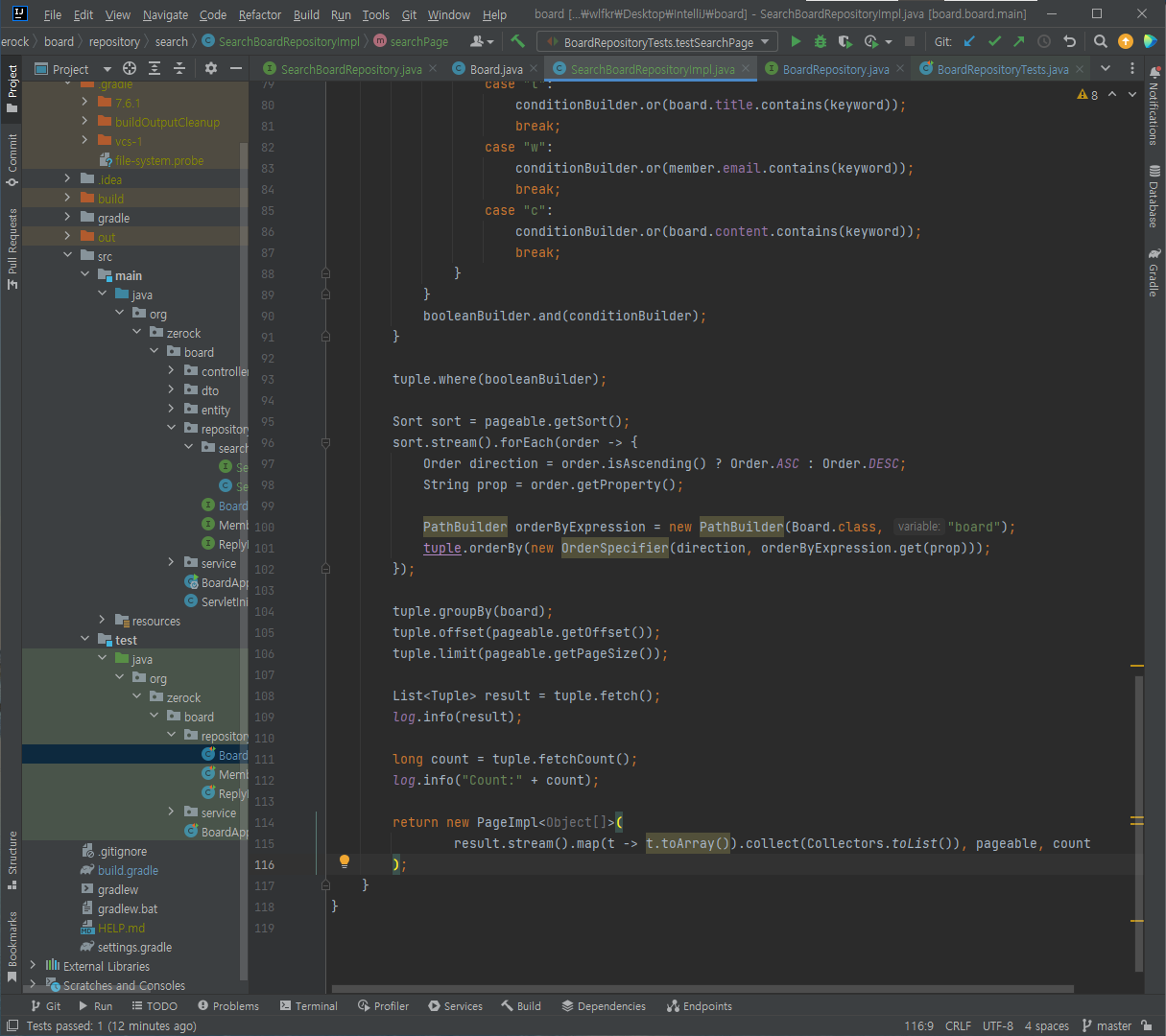
Task: Open code with me user icon dropdown
Action: pos(482,41)
